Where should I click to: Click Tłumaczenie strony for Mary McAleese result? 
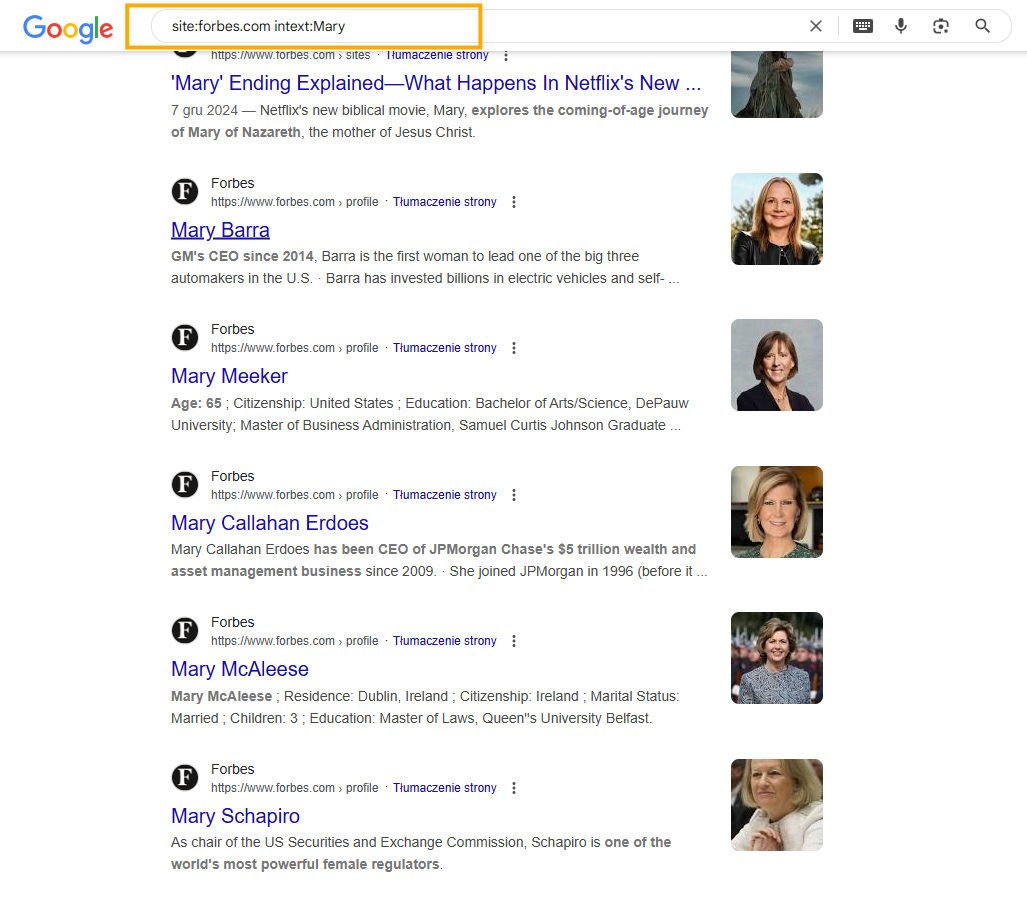pyautogui.click(x=445, y=641)
